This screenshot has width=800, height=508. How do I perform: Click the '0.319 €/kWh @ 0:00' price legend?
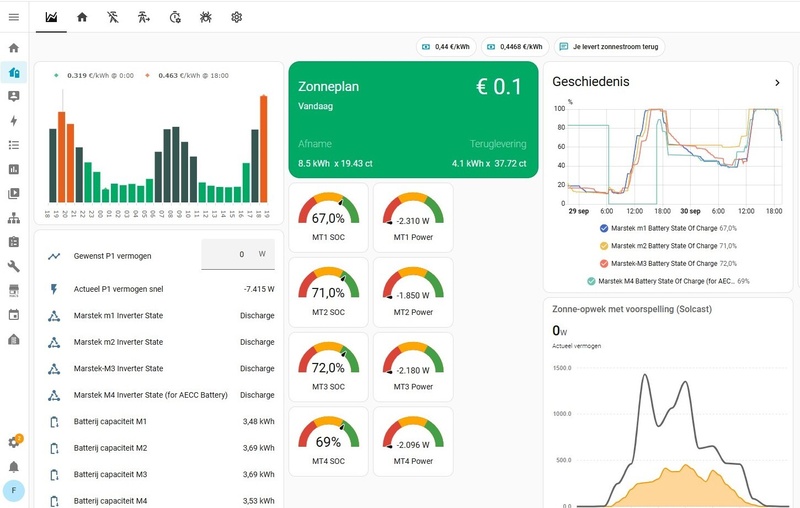(x=95, y=75)
